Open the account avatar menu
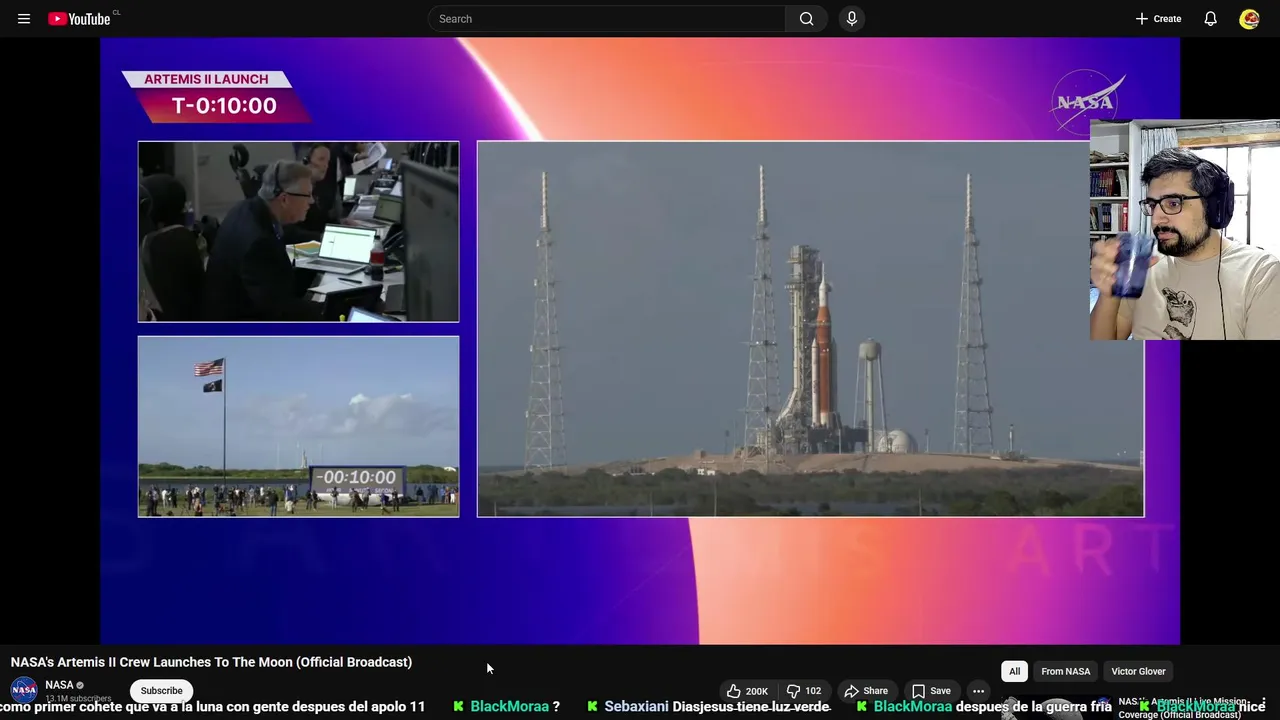Viewport: 1280px width, 720px height. tap(1249, 19)
